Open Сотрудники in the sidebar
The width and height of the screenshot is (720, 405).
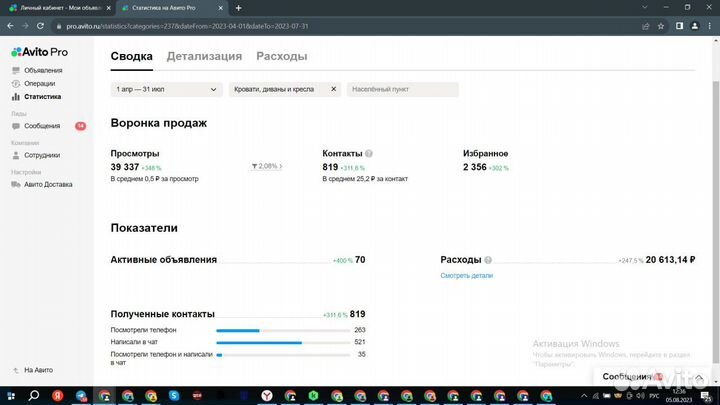42,155
